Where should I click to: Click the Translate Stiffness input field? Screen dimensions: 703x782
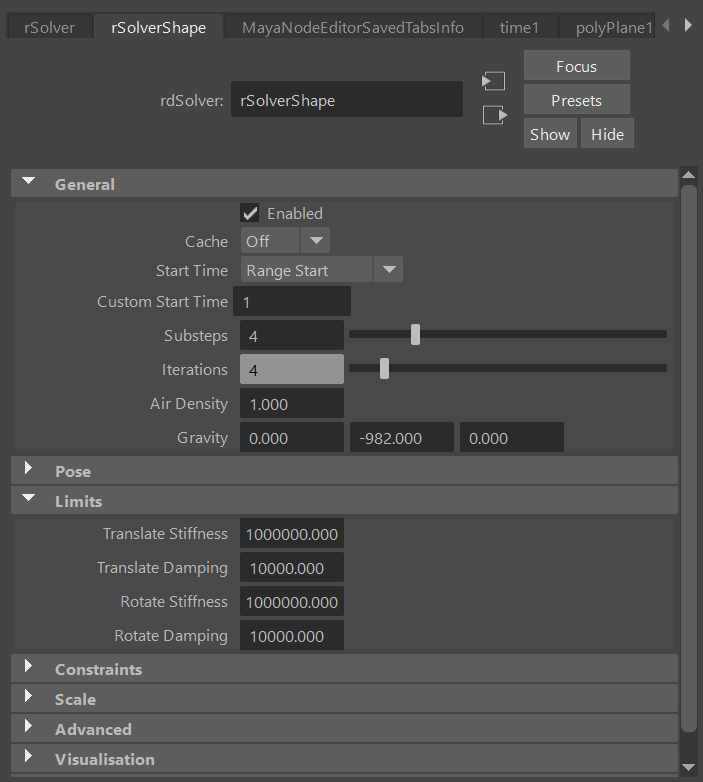pyautogui.click(x=292, y=534)
